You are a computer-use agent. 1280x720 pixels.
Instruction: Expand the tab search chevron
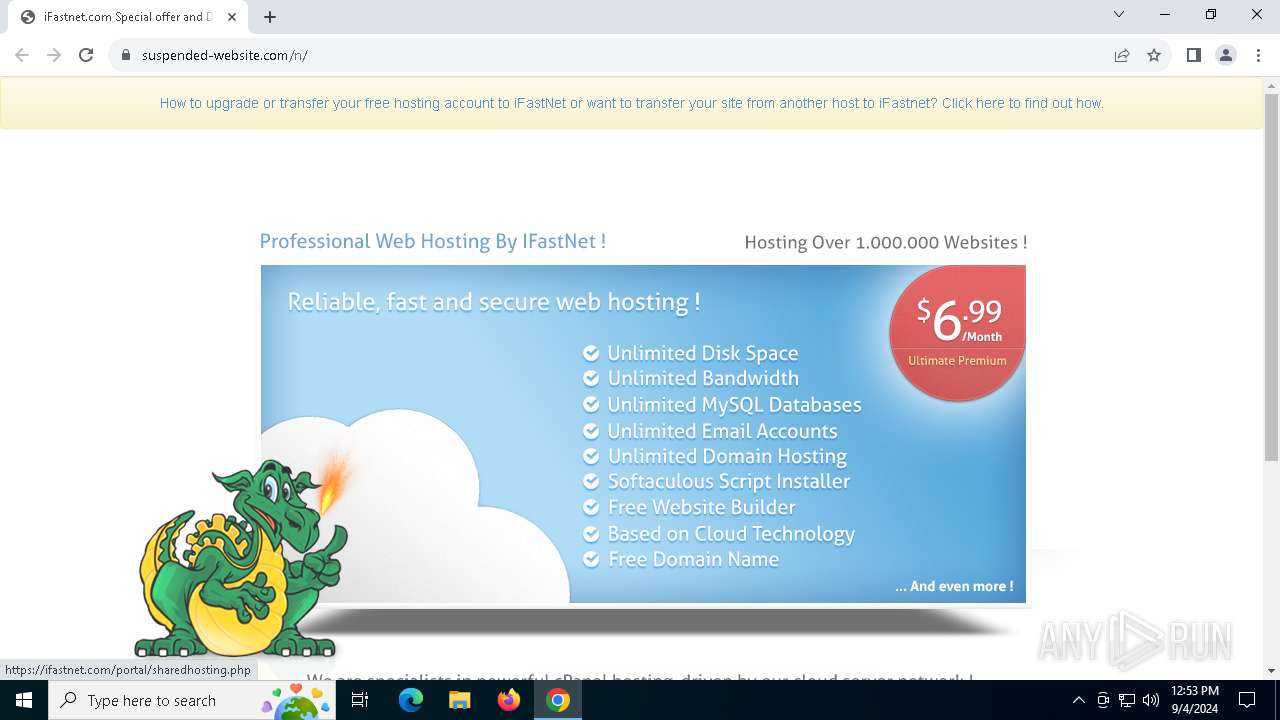(1119, 14)
